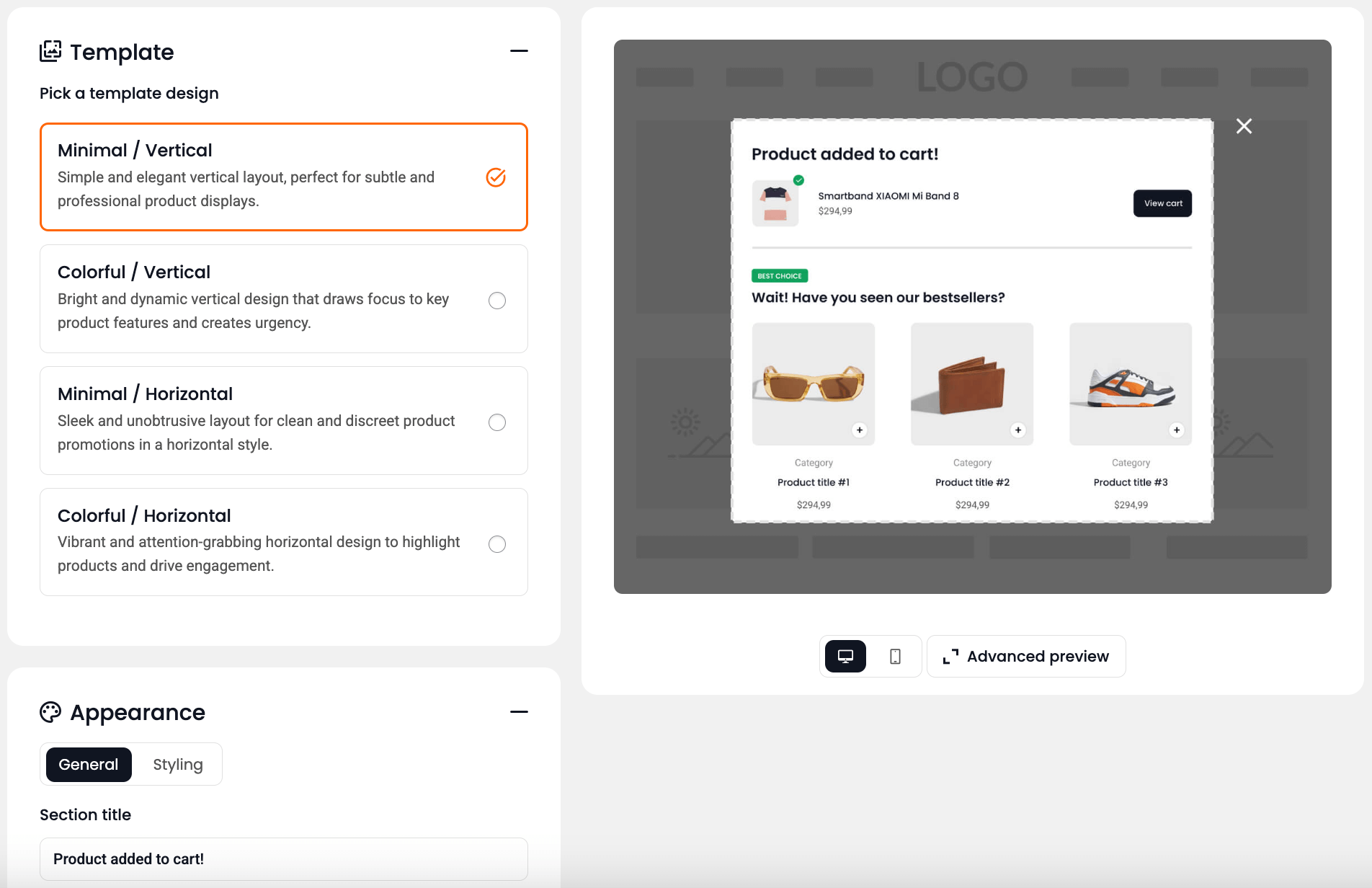1372x888 pixels.
Task: Collapse the Appearance section
Action: click(x=519, y=712)
